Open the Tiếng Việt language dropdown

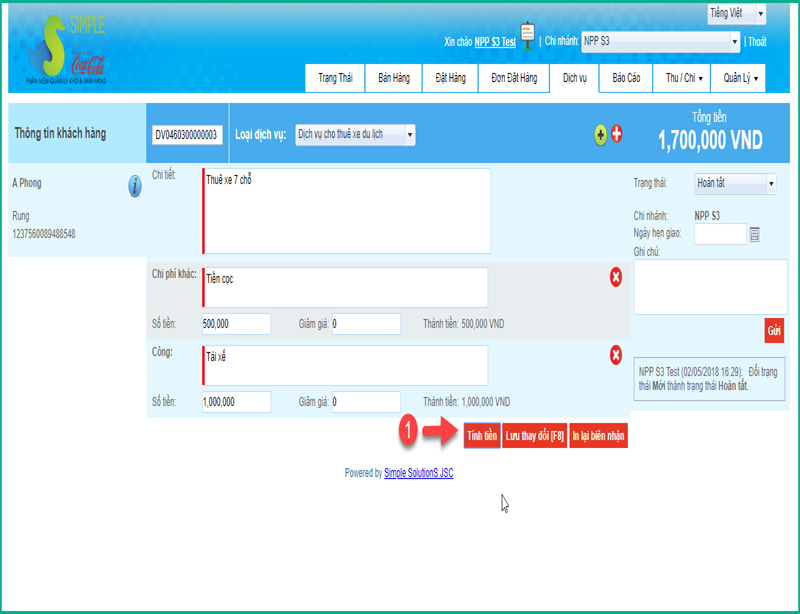[737, 13]
